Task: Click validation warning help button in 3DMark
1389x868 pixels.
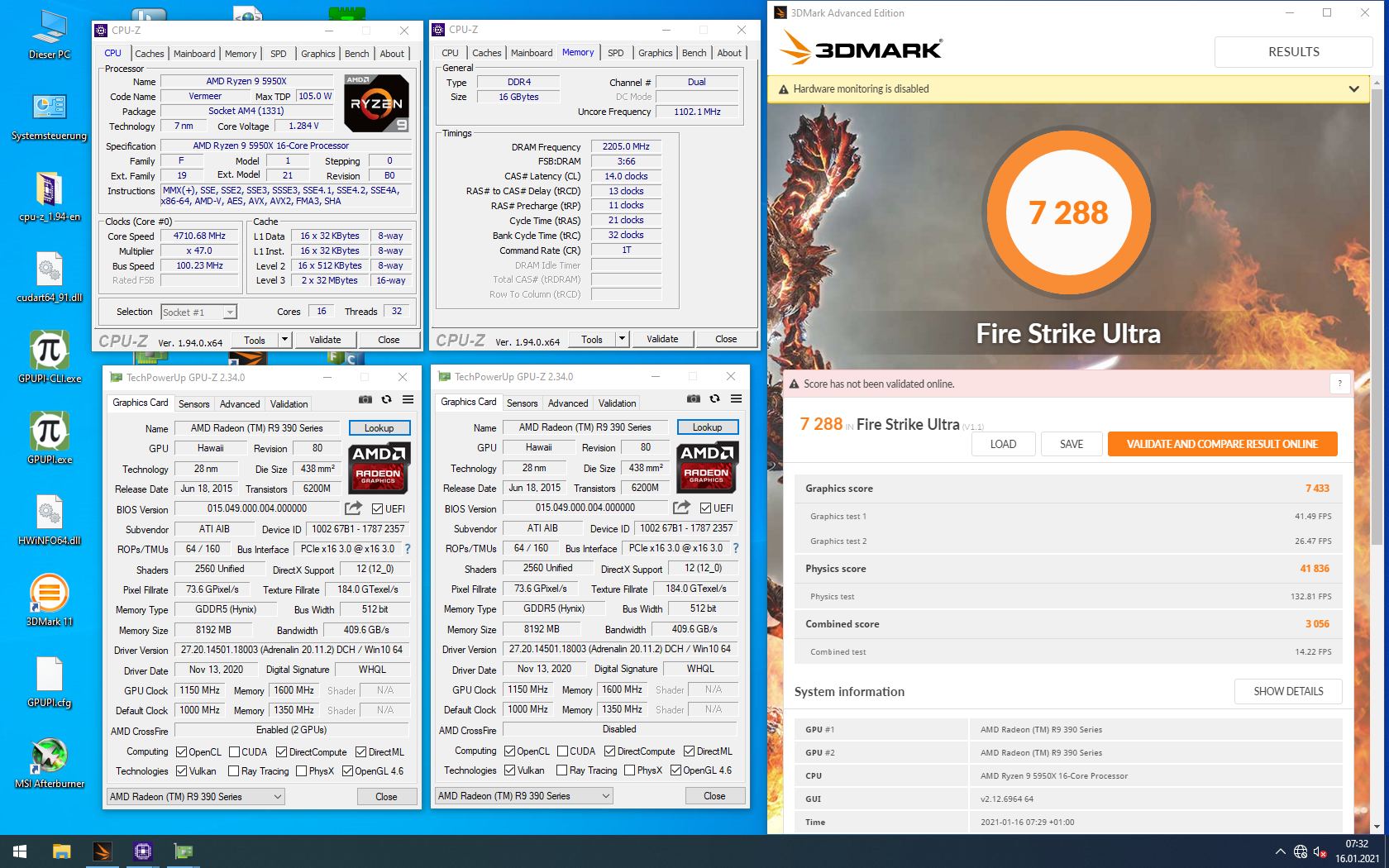Action: [x=1340, y=384]
